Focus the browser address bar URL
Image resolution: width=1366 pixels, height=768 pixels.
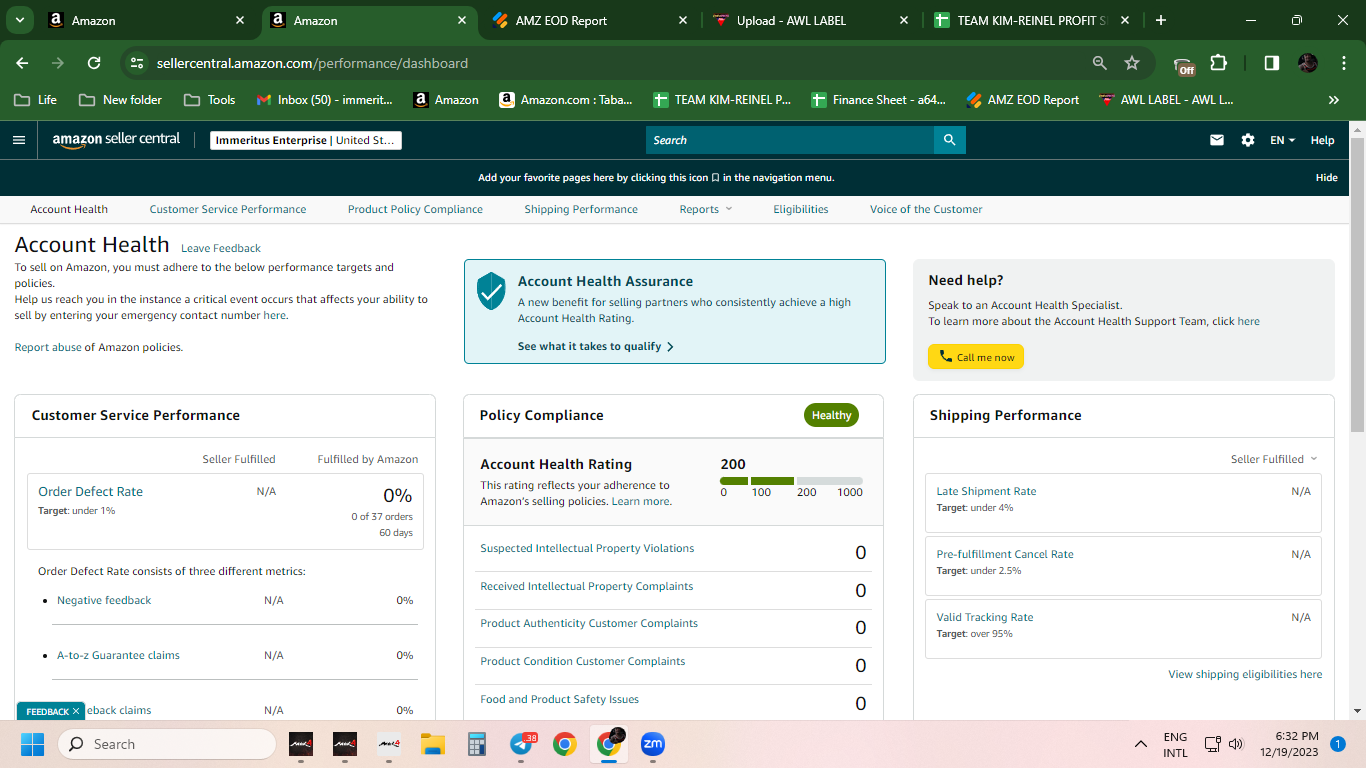312,63
